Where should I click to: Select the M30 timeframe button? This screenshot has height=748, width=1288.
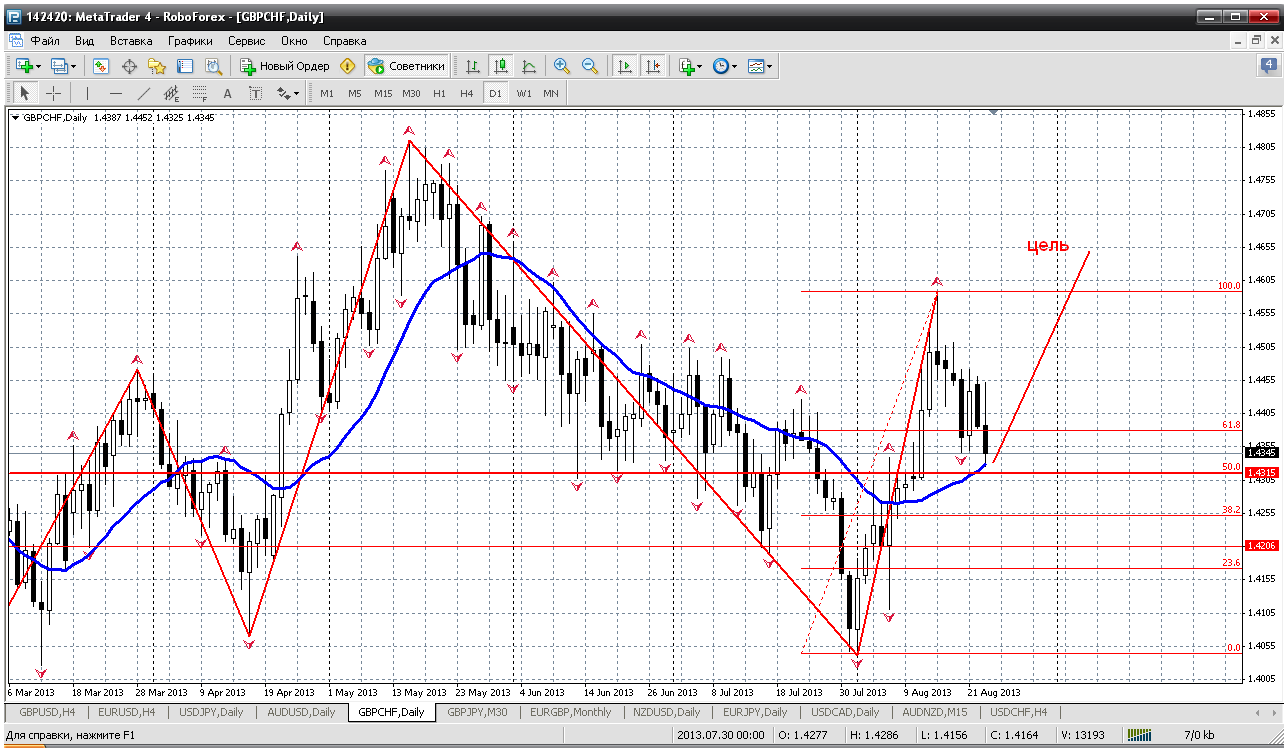(411, 93)
